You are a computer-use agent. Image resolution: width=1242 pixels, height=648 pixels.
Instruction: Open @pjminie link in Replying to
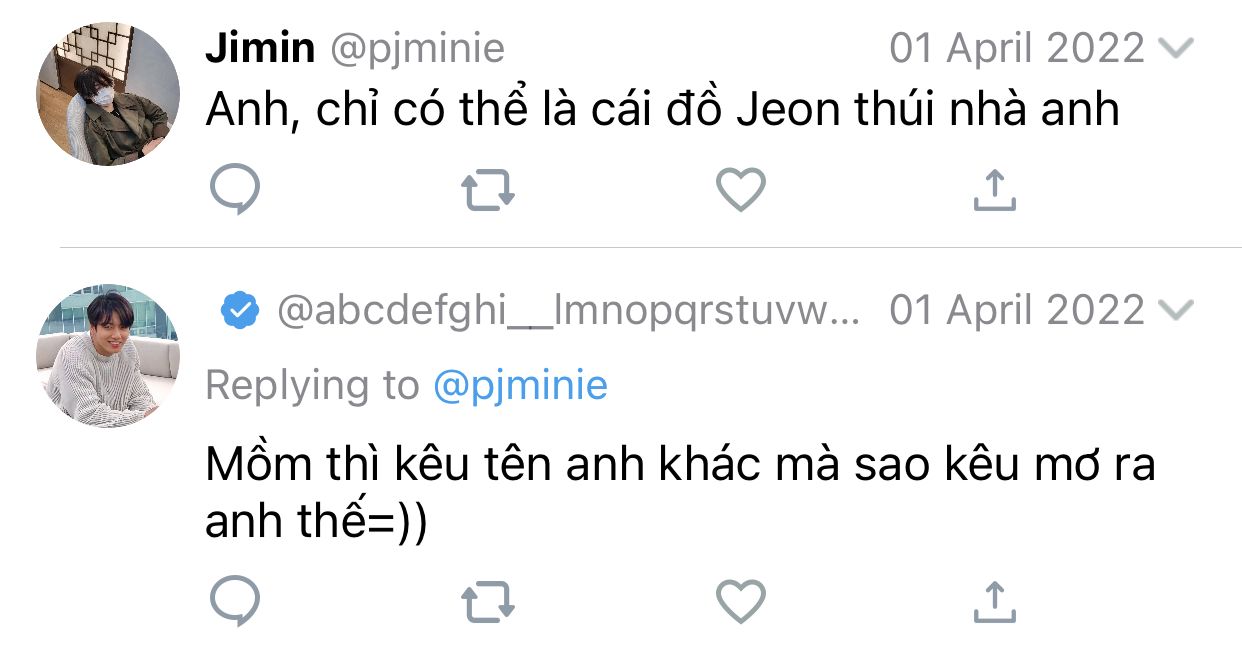(x=520, y=385)
